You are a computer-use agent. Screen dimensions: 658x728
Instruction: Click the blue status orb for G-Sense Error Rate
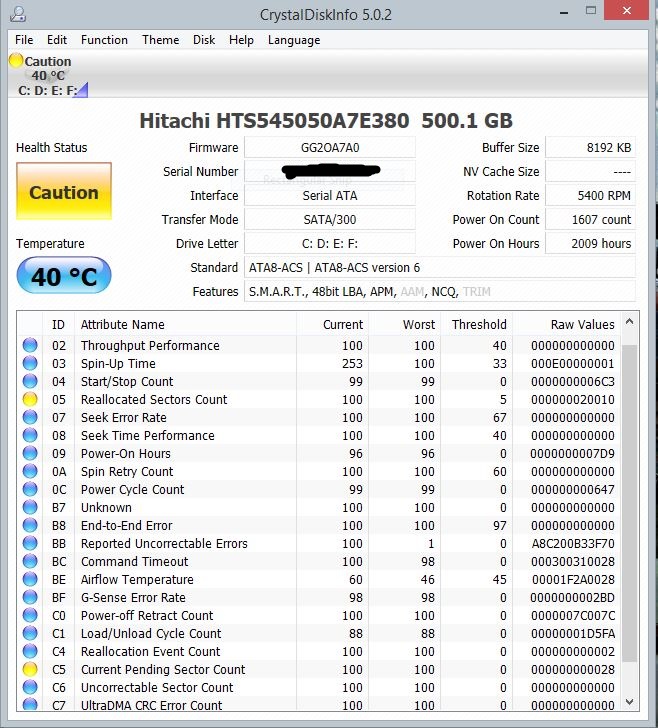(x=30, y=597)
